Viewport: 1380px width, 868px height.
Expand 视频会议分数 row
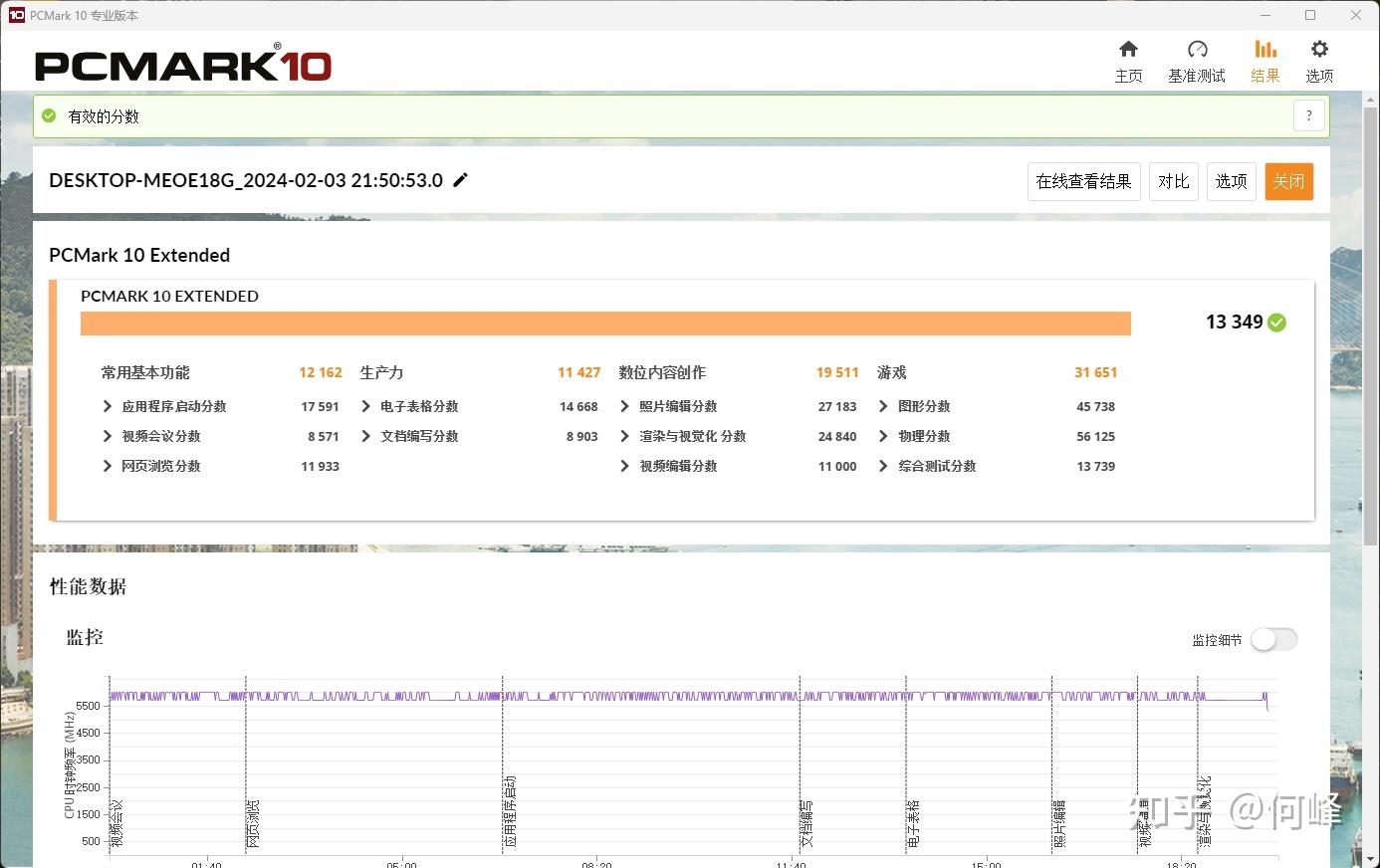point(108,436)
